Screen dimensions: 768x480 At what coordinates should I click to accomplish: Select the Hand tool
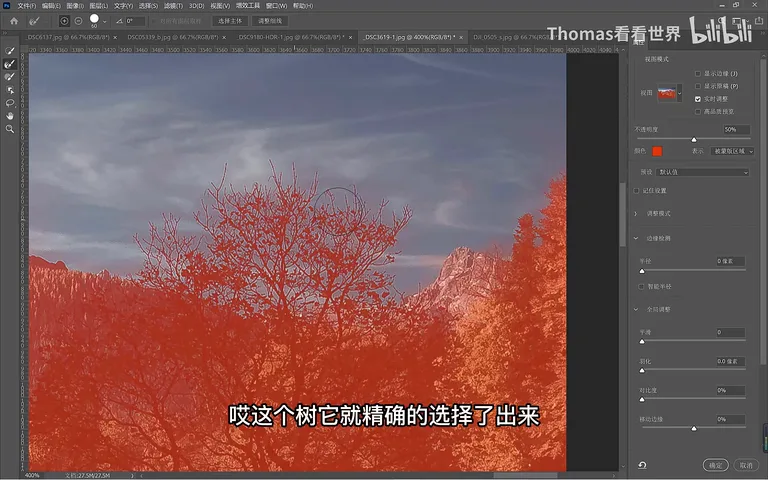click(9, 116)
